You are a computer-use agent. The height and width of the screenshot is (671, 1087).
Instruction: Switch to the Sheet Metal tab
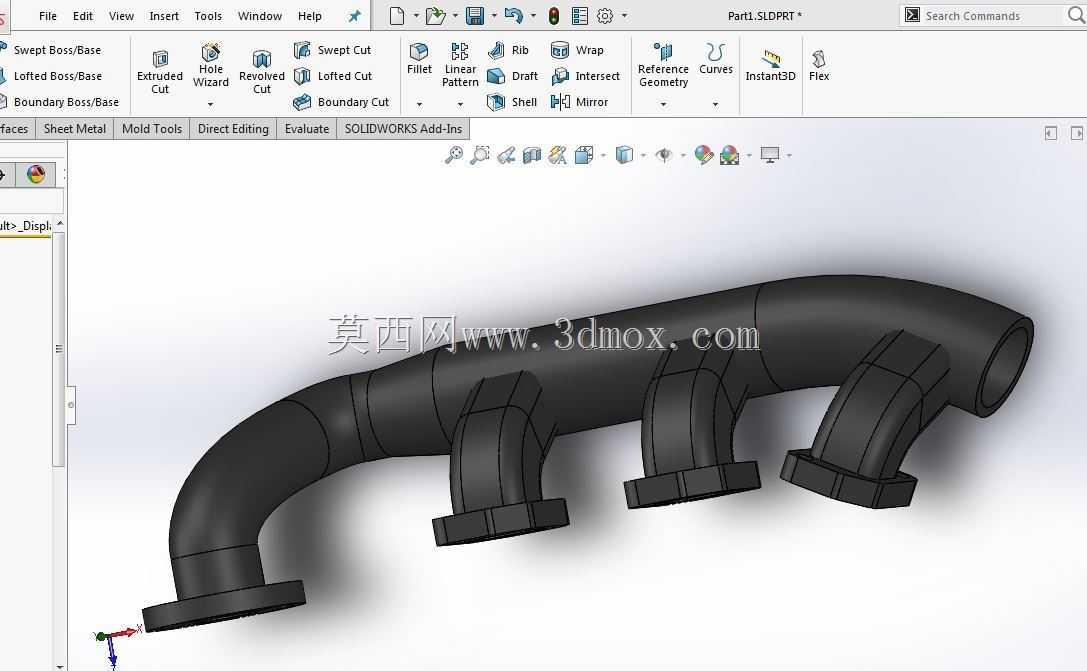click(75, 129)
